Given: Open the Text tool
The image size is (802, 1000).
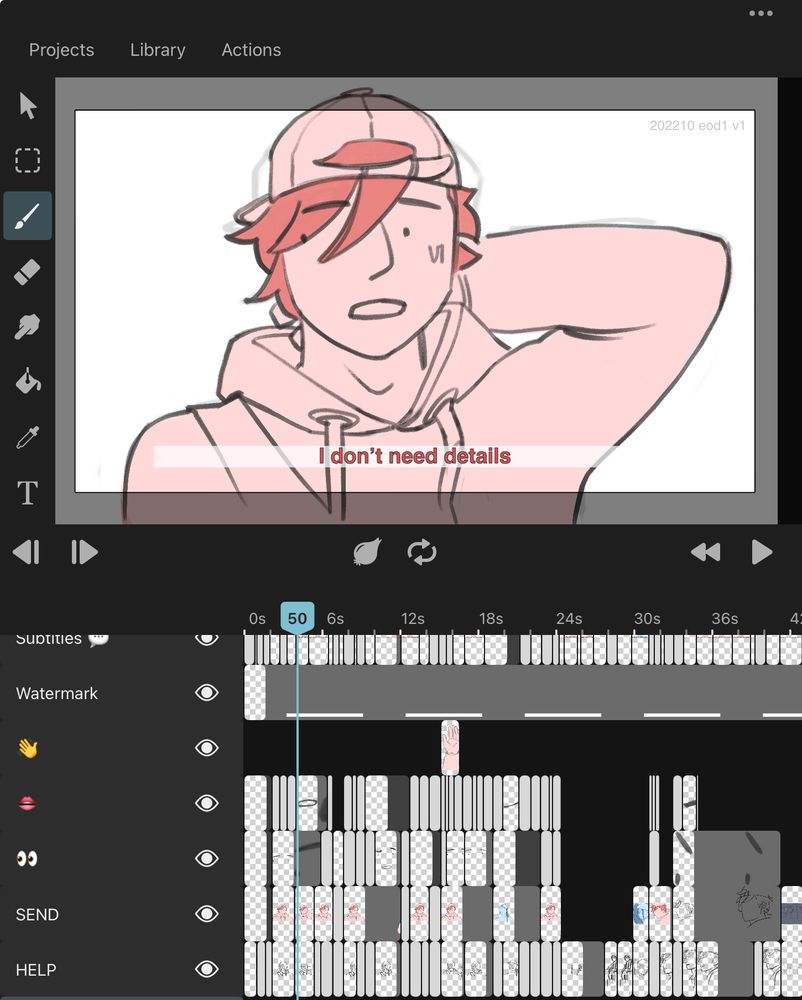Looking at the screenshot, I should tap(27, 492).
